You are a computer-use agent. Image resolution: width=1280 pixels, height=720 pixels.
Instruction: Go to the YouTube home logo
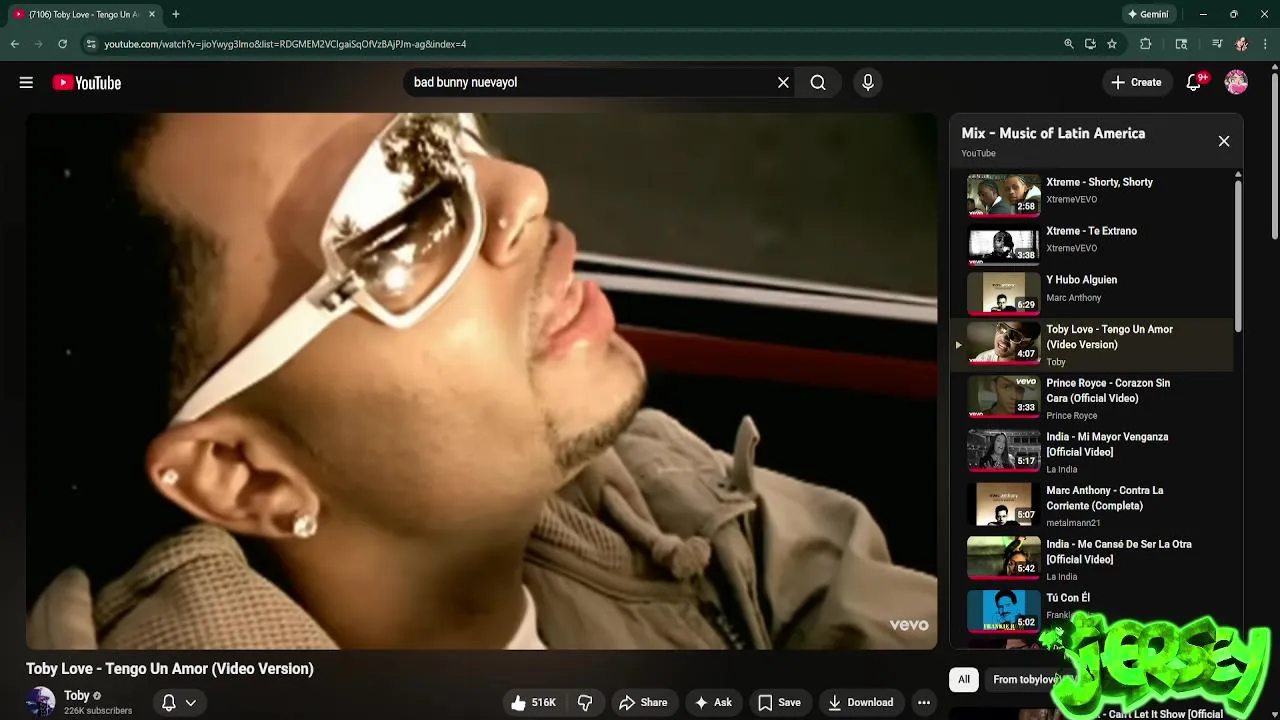pyautogui.click(x=87, y=83)
